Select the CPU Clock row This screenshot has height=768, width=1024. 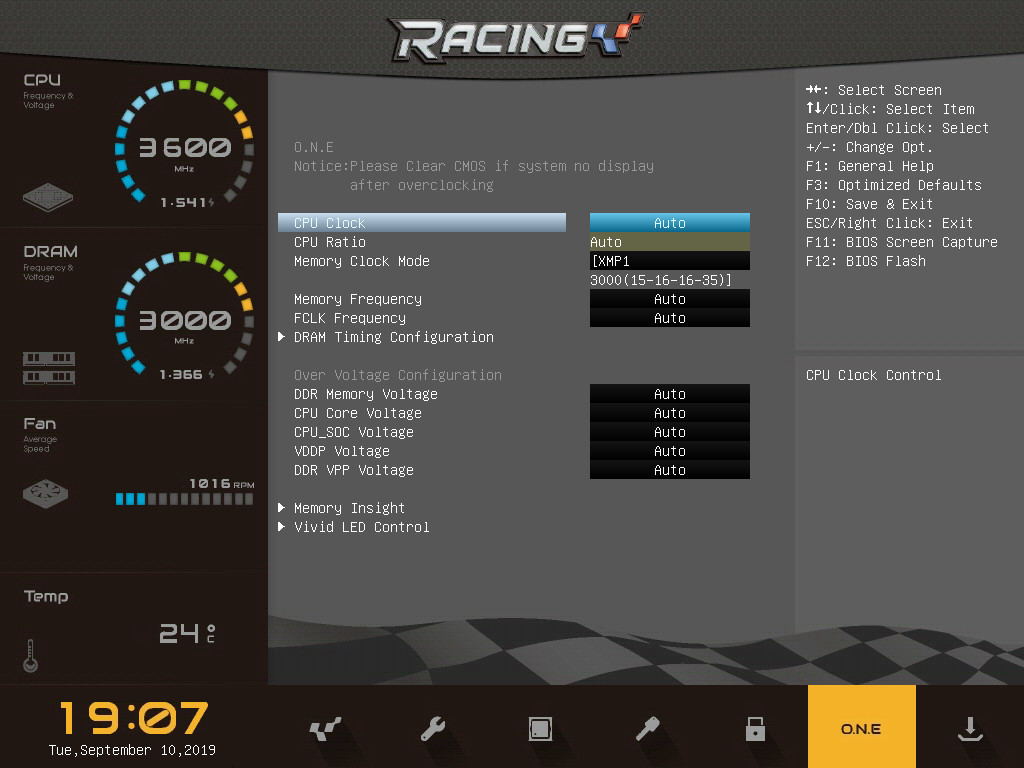tap(422, 223)
